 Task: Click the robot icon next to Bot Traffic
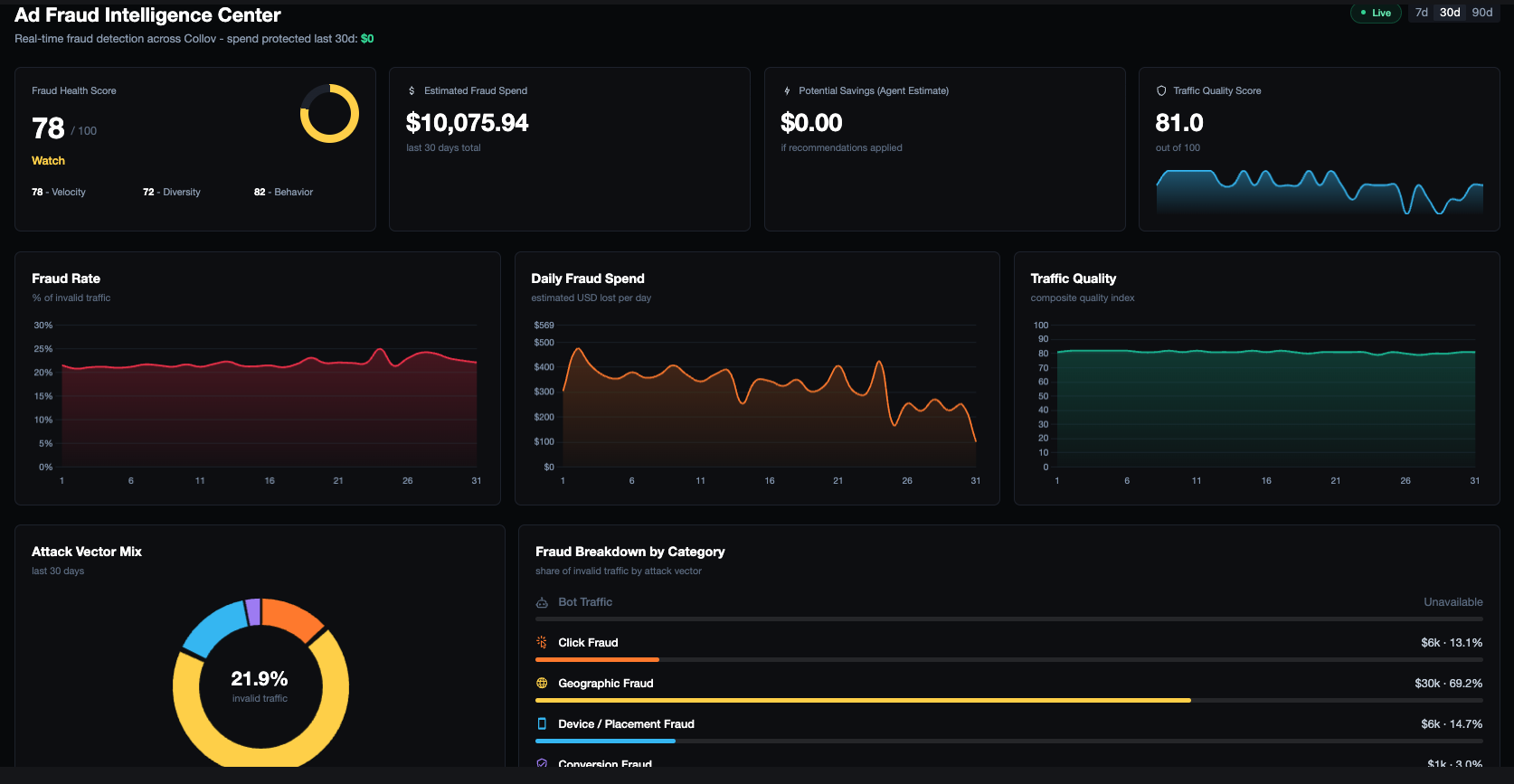[x=542, y=602]
